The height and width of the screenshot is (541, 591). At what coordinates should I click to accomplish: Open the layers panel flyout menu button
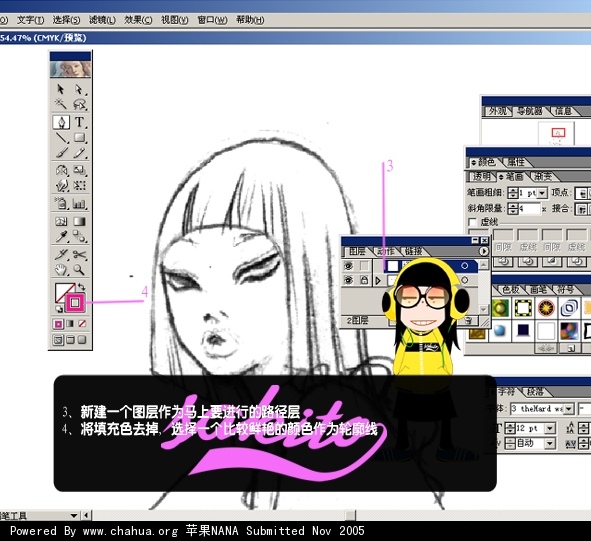pyautogui.click(x=484, y=251)
